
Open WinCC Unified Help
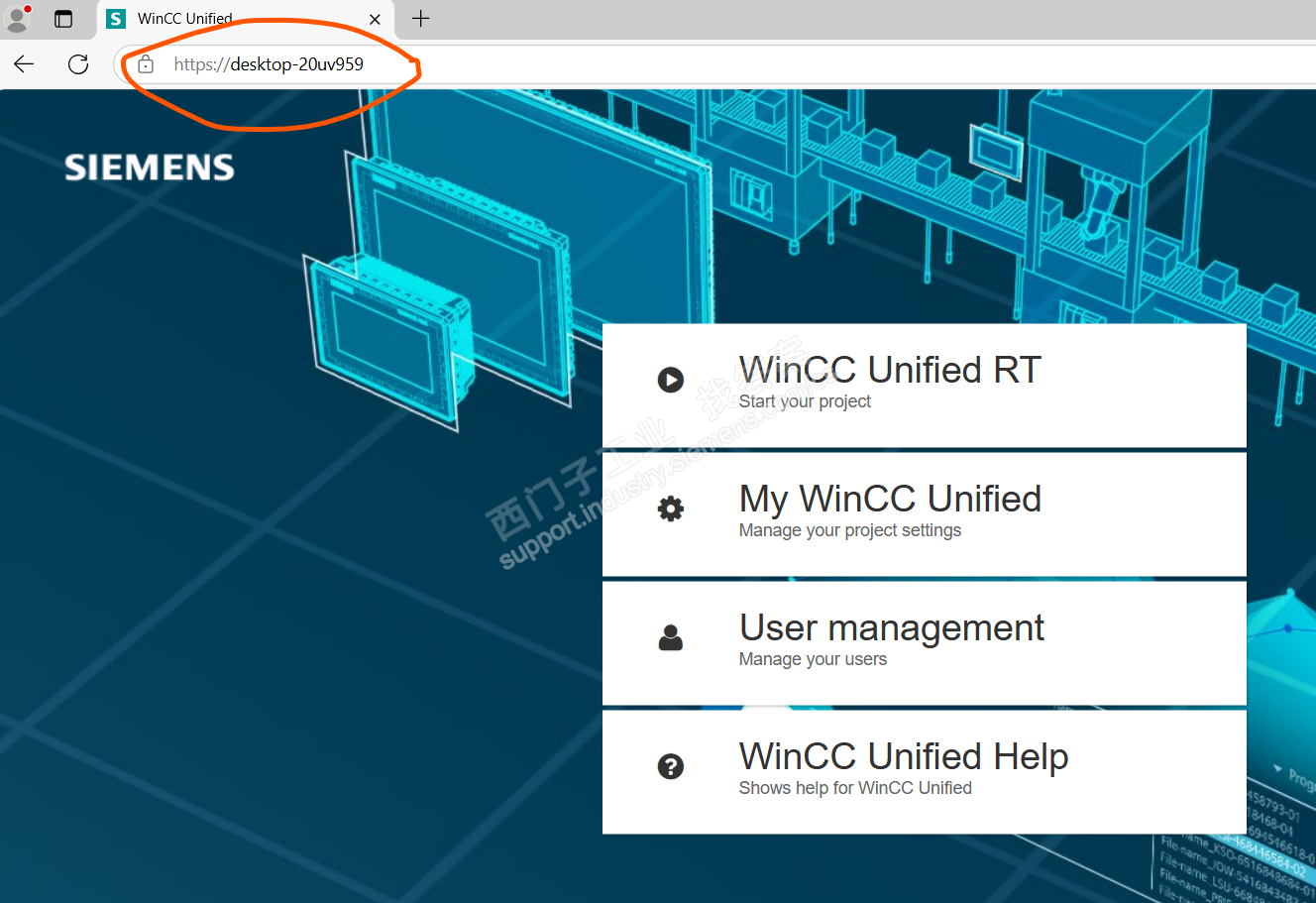924,772
